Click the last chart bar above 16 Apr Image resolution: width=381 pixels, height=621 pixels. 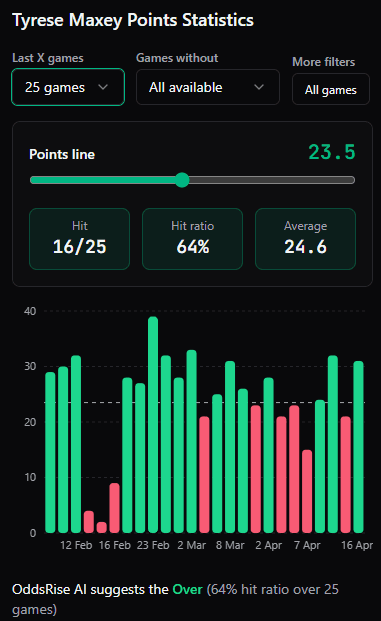[x=358, y=447]
